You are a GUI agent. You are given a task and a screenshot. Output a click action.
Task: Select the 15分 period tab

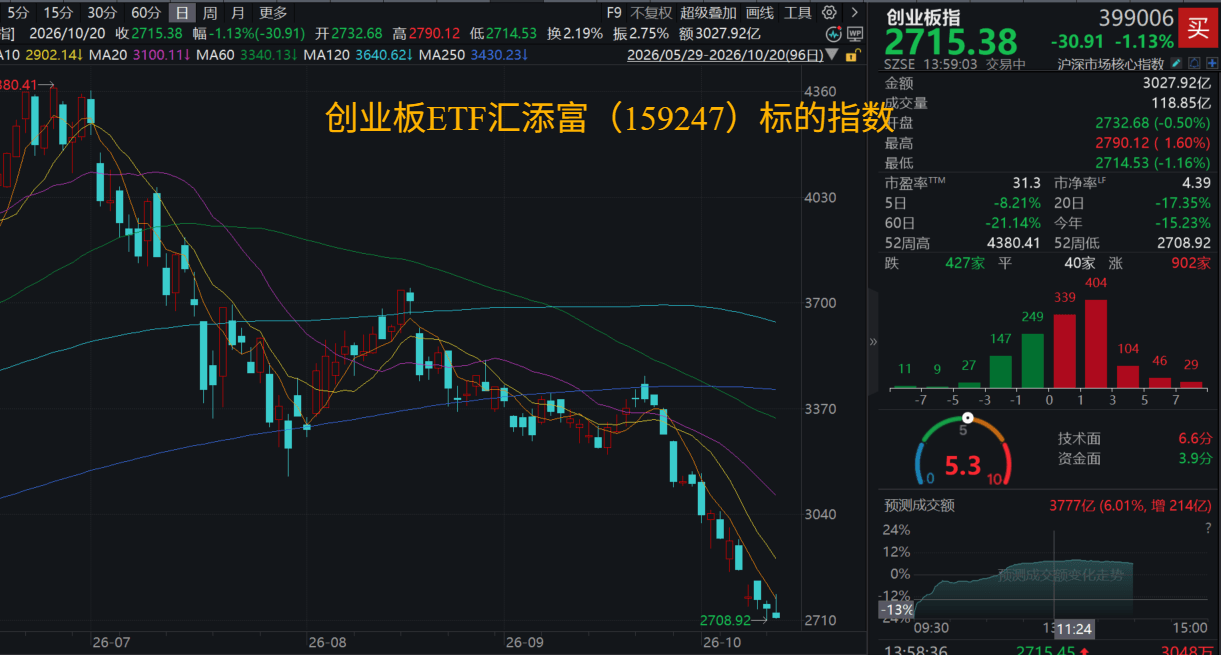[x=59, y=13]
